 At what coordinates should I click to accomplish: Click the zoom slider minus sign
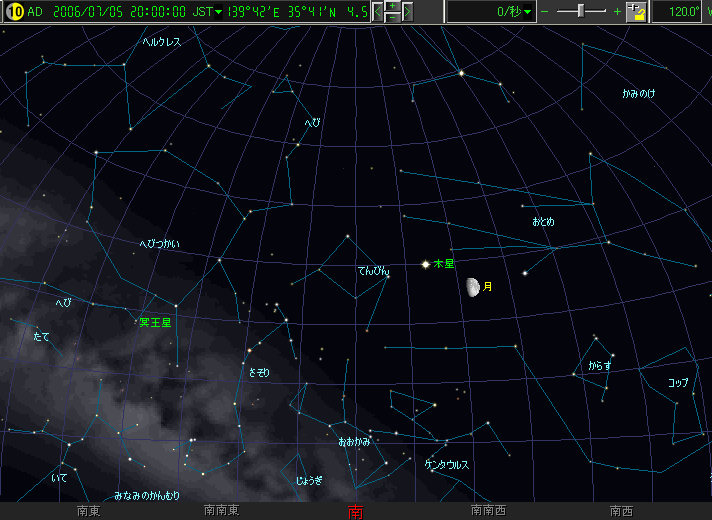point(546,12)
